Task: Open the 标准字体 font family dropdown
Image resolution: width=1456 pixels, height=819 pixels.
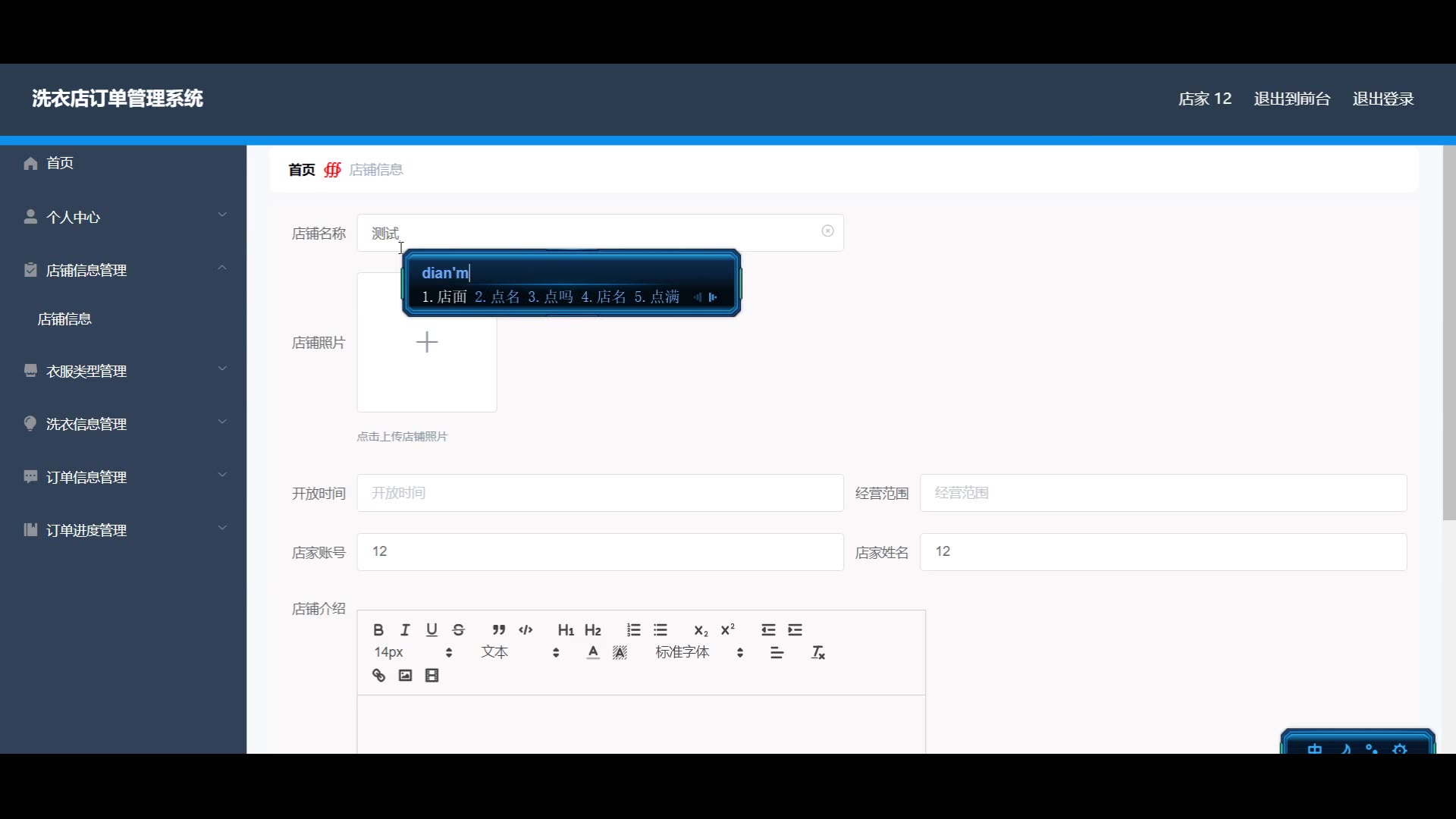Action: tap(698, 653)
